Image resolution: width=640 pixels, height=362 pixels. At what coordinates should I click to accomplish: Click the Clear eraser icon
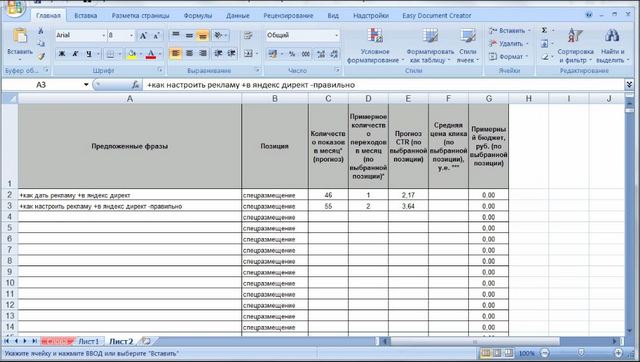pyautogui.click(x=544, y=57)
